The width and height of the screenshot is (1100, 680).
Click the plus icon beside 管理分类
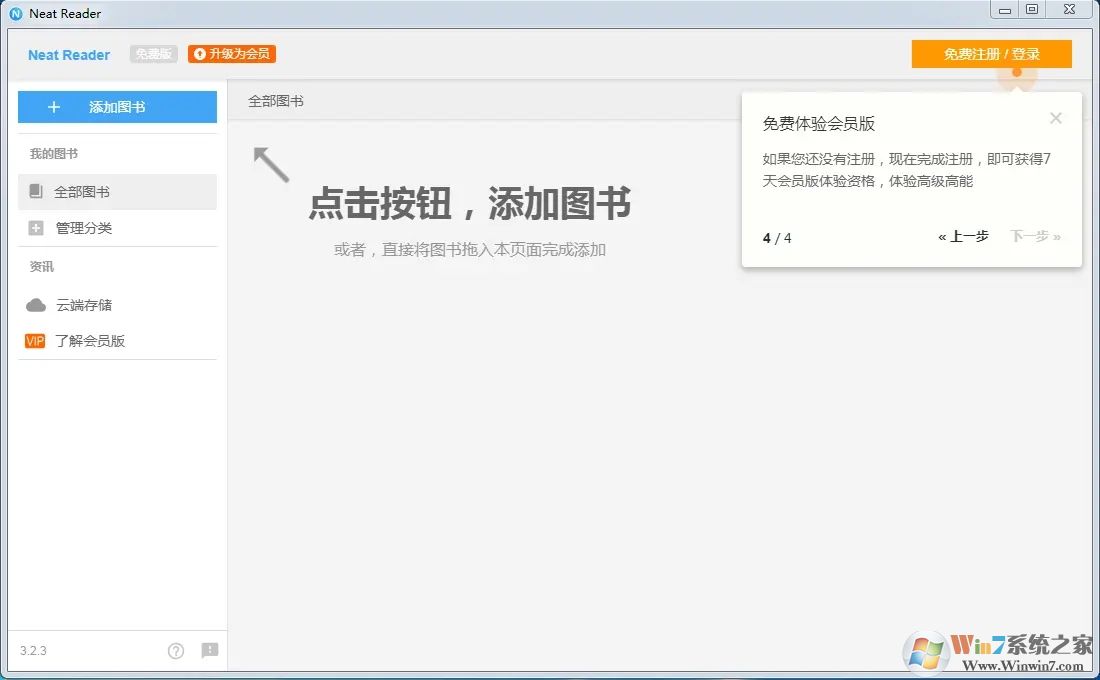tap(36, 228)
